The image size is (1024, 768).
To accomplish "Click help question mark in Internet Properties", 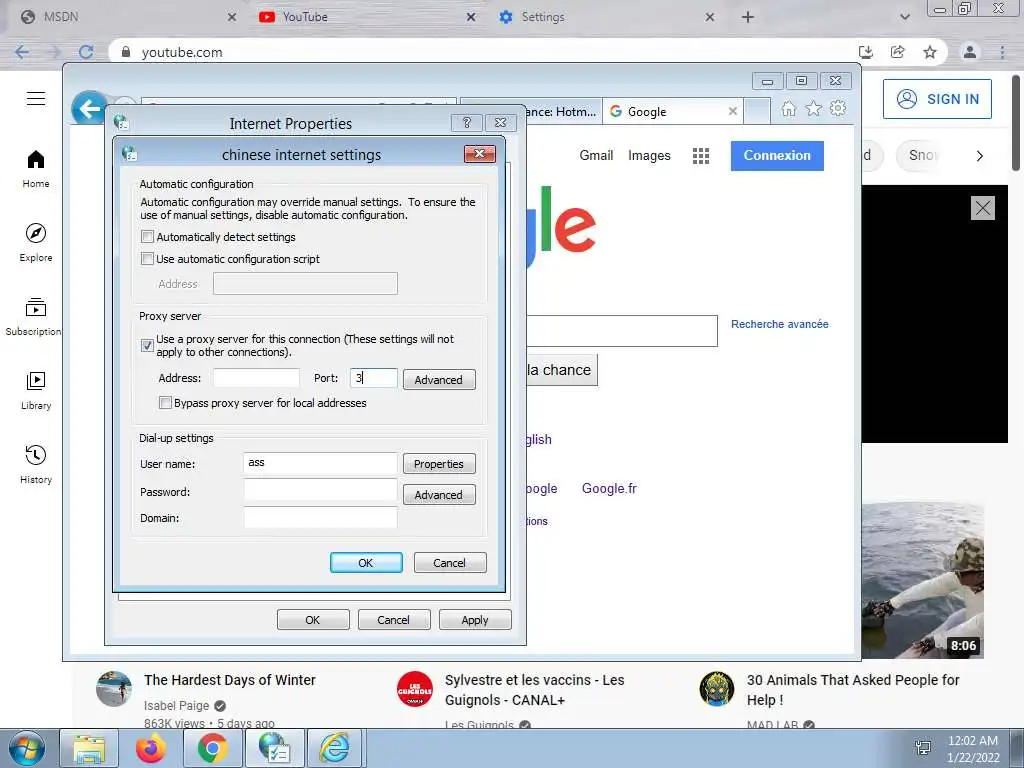I will pyautogui.click(x=466, y=123).
